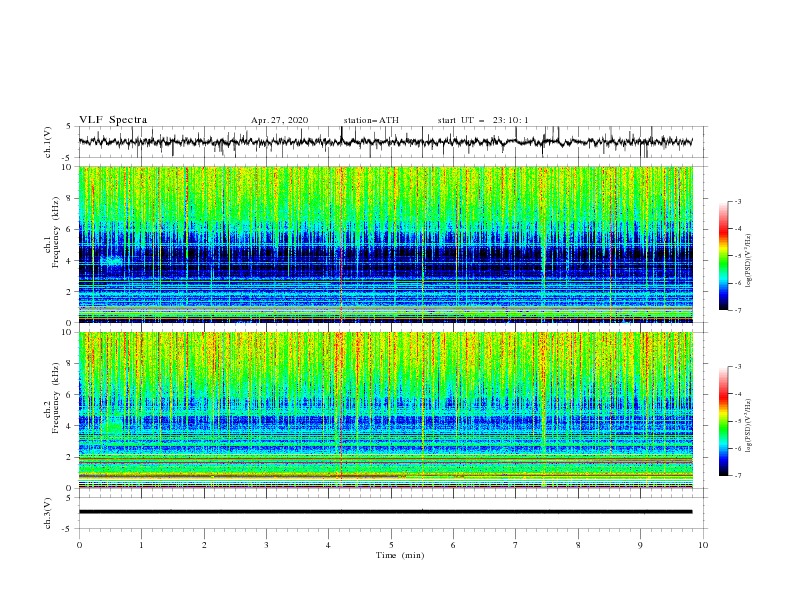Select the "start UT = 23:10:1" text
The image size is (792, 612).
(x=483, y=120)
